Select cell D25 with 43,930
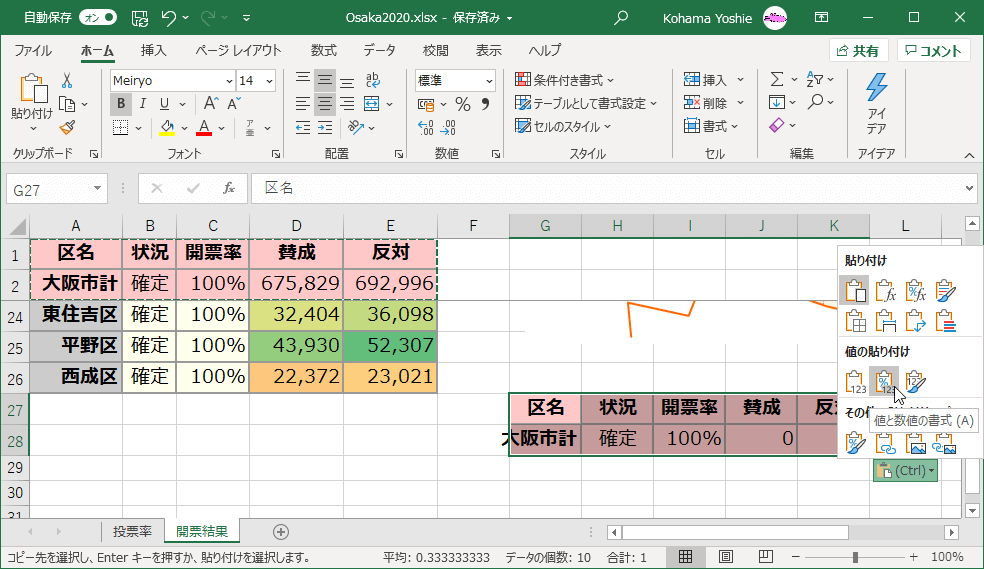The height and width of the screenshot is (569, 984). [296, 346]
